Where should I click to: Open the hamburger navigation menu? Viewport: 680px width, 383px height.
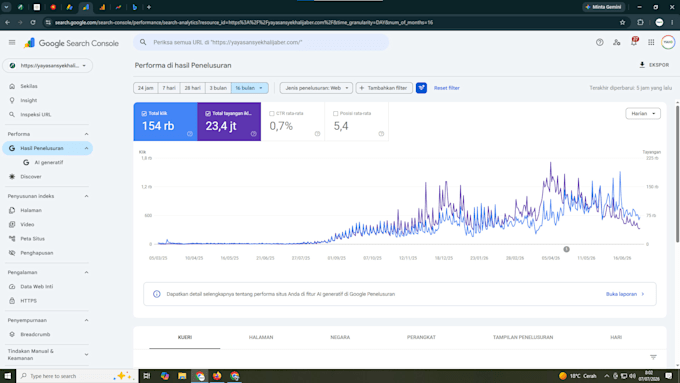[x=12, y=43]
